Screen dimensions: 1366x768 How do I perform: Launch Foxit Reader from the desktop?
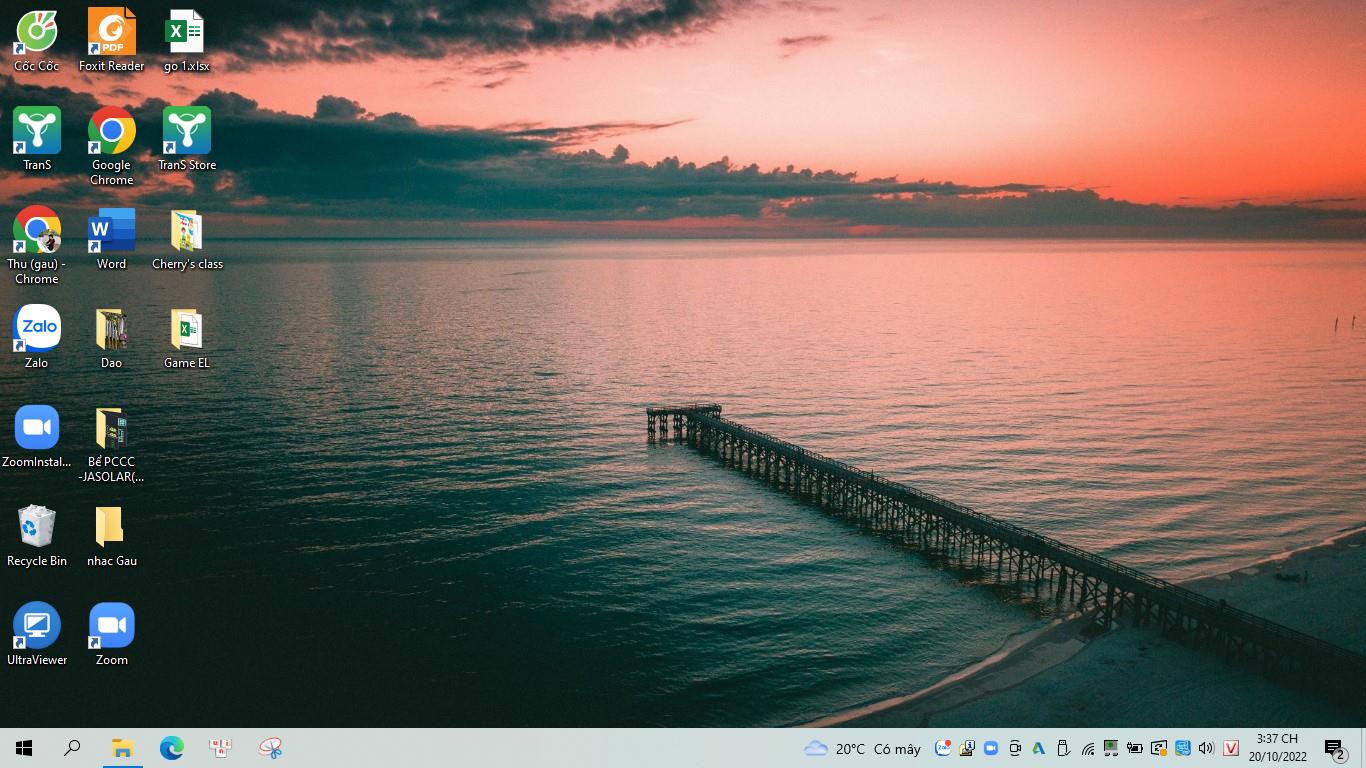pyautogui.click(x=111, y=33)
